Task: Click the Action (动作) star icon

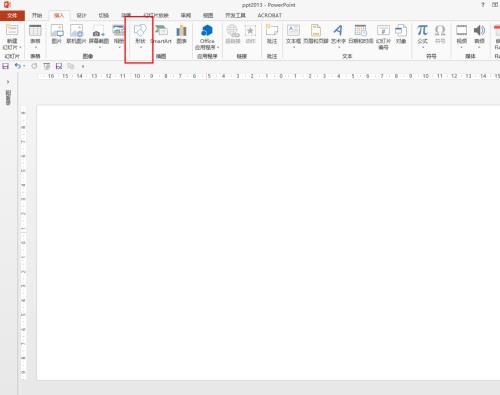Action: pos(250,31)
